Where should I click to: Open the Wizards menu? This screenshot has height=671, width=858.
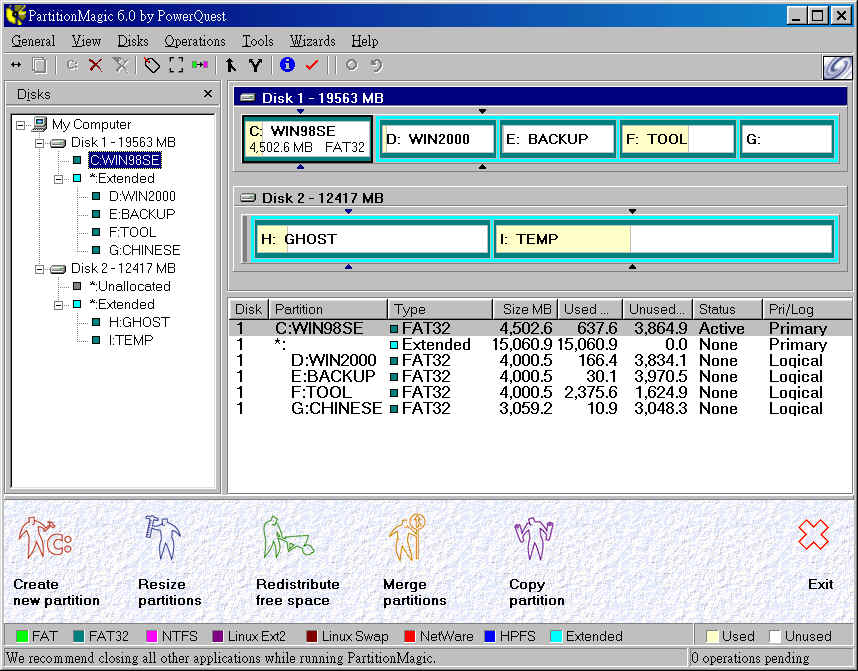pyautogui.click(x=312, y=41)
